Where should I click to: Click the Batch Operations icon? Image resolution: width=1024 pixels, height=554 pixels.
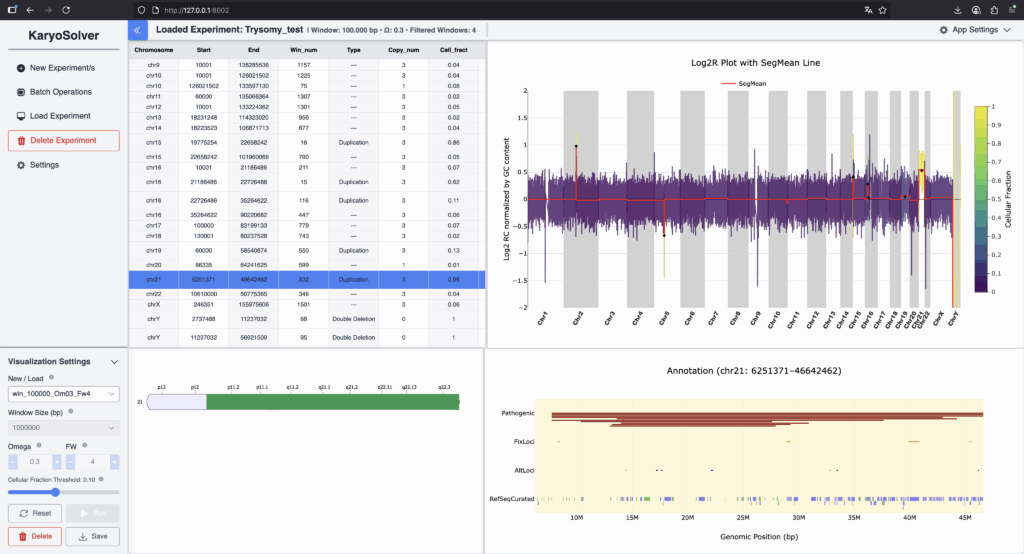[x=21, y=92]
